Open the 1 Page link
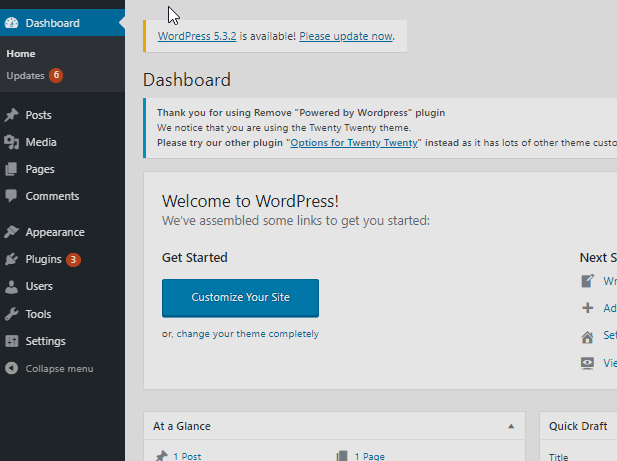The image size is (617, 461). click(x=369, y=456)
